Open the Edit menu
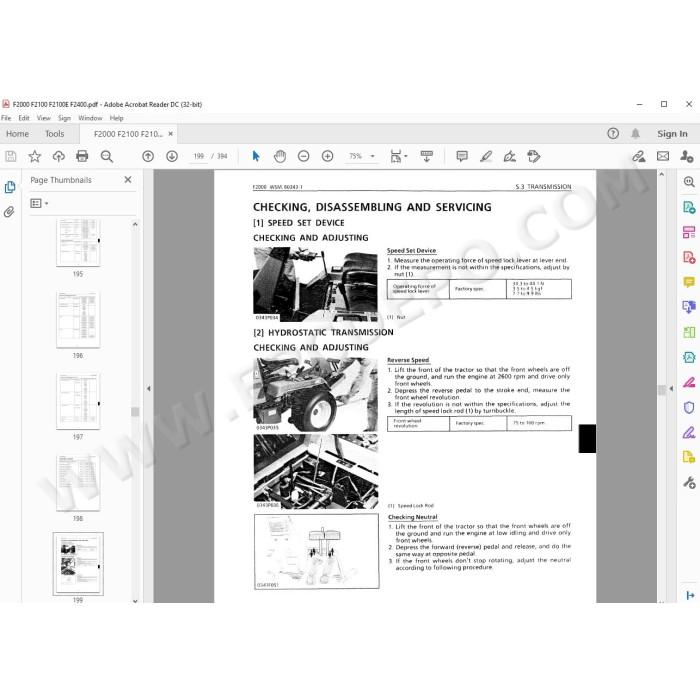 pyautogui.click(x=24, y=118)
